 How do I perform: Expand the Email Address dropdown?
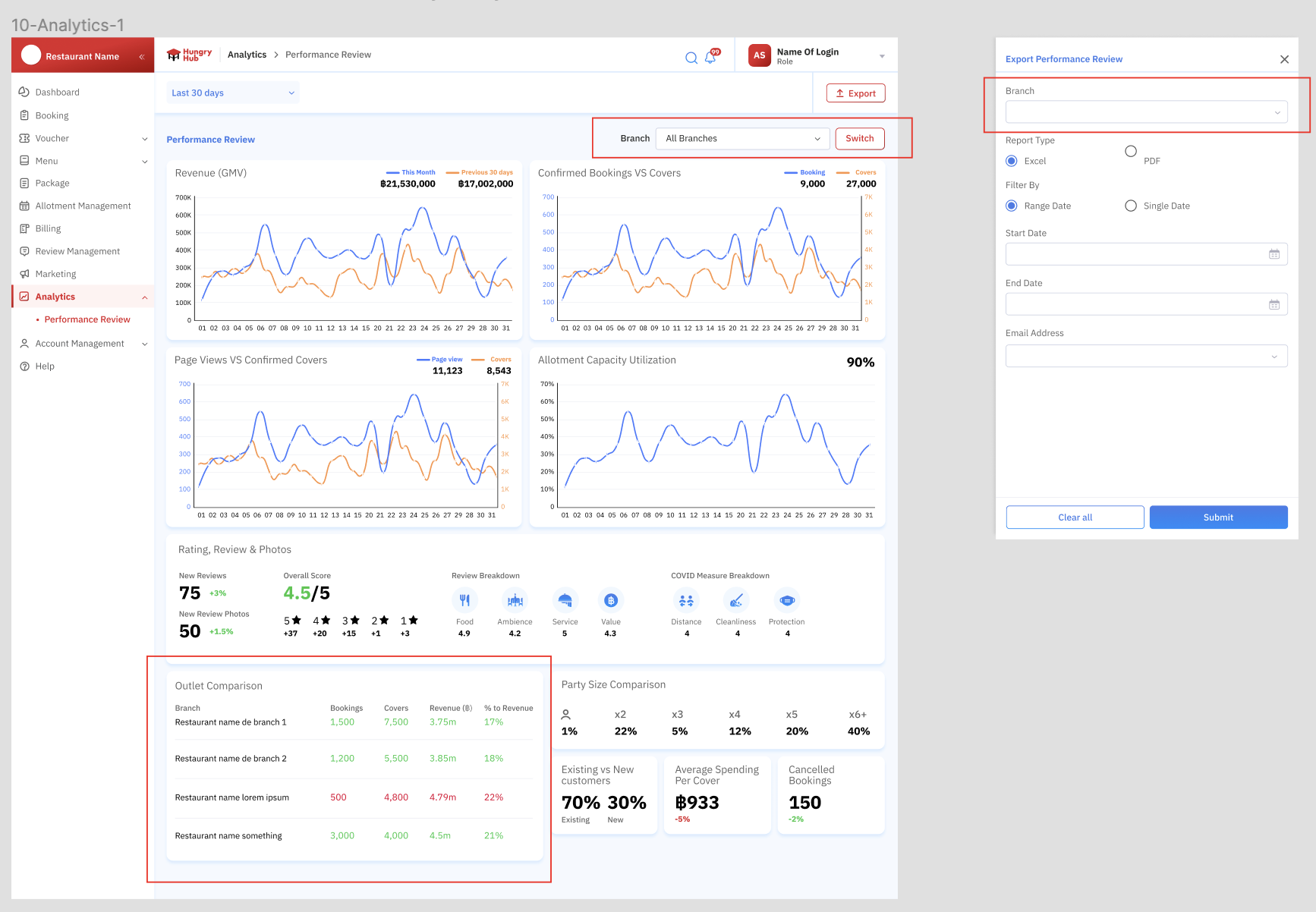1146,356
